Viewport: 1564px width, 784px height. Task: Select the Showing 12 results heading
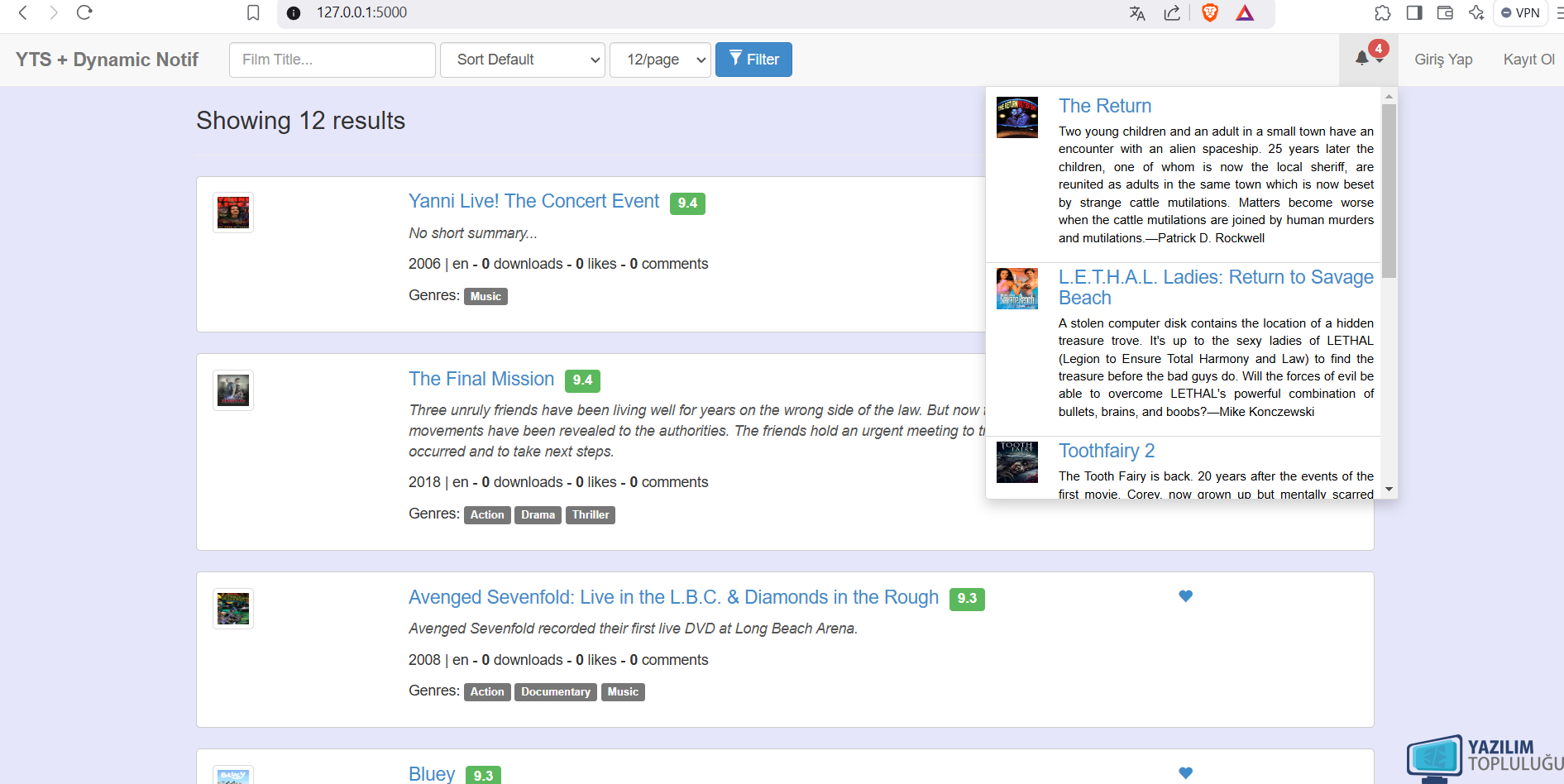[300, 121]
